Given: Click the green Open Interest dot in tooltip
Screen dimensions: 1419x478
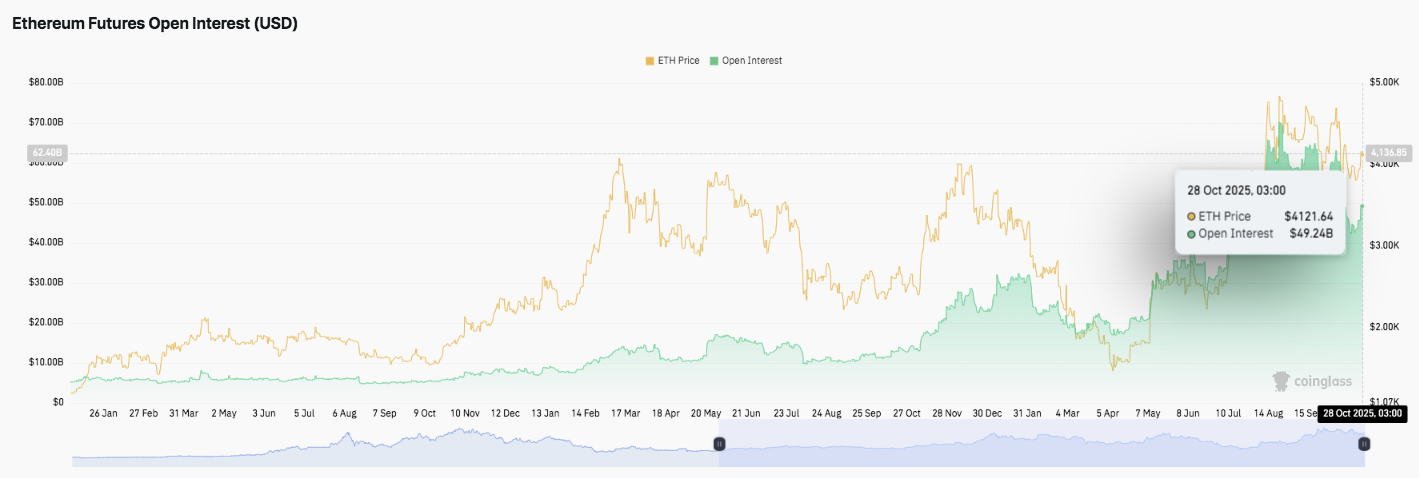Looking at the screenshot, I should point(1191,234).
